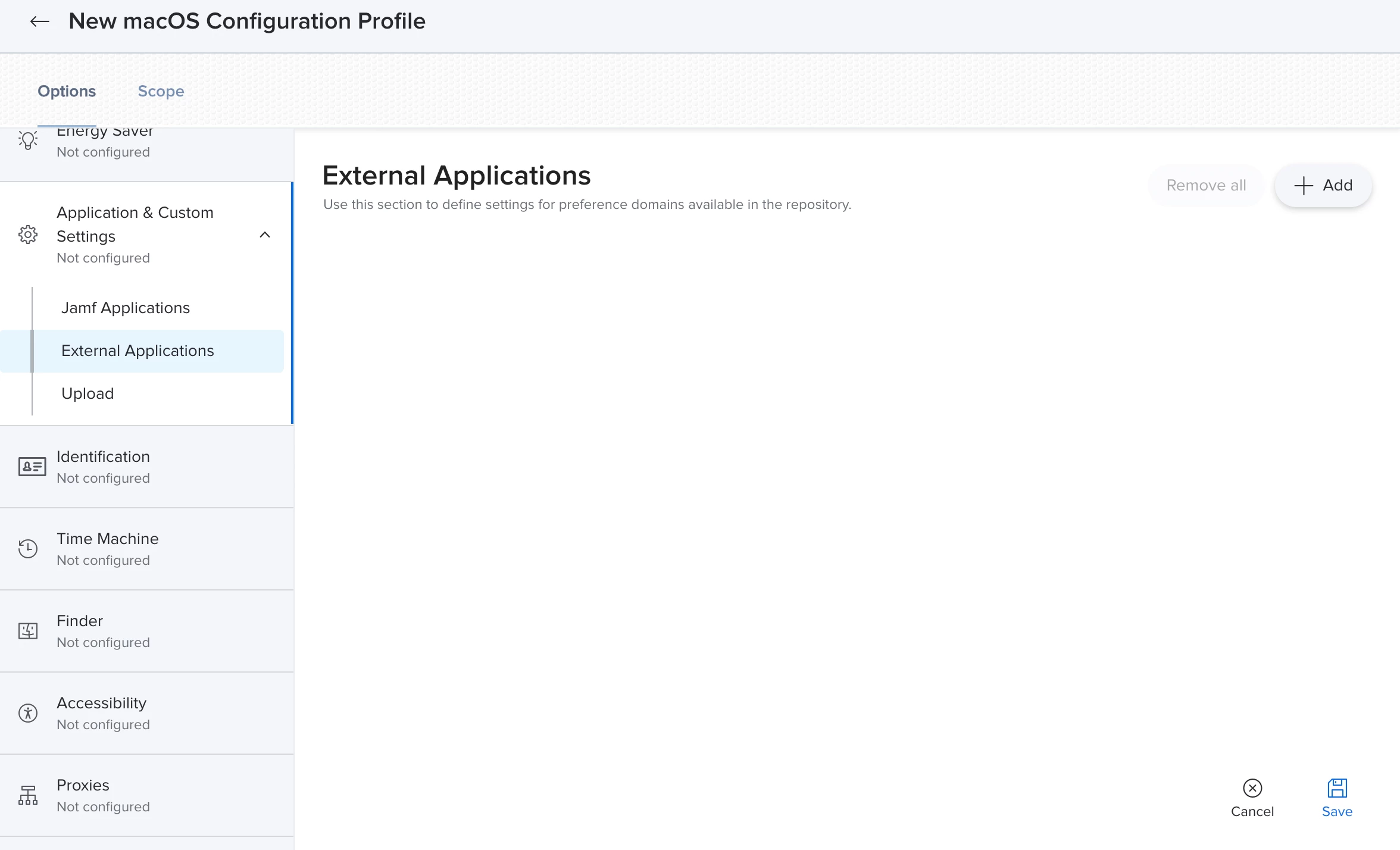Click the Energy Saver lightbulb icon
1400x850 pixels.
pos(28,140)
